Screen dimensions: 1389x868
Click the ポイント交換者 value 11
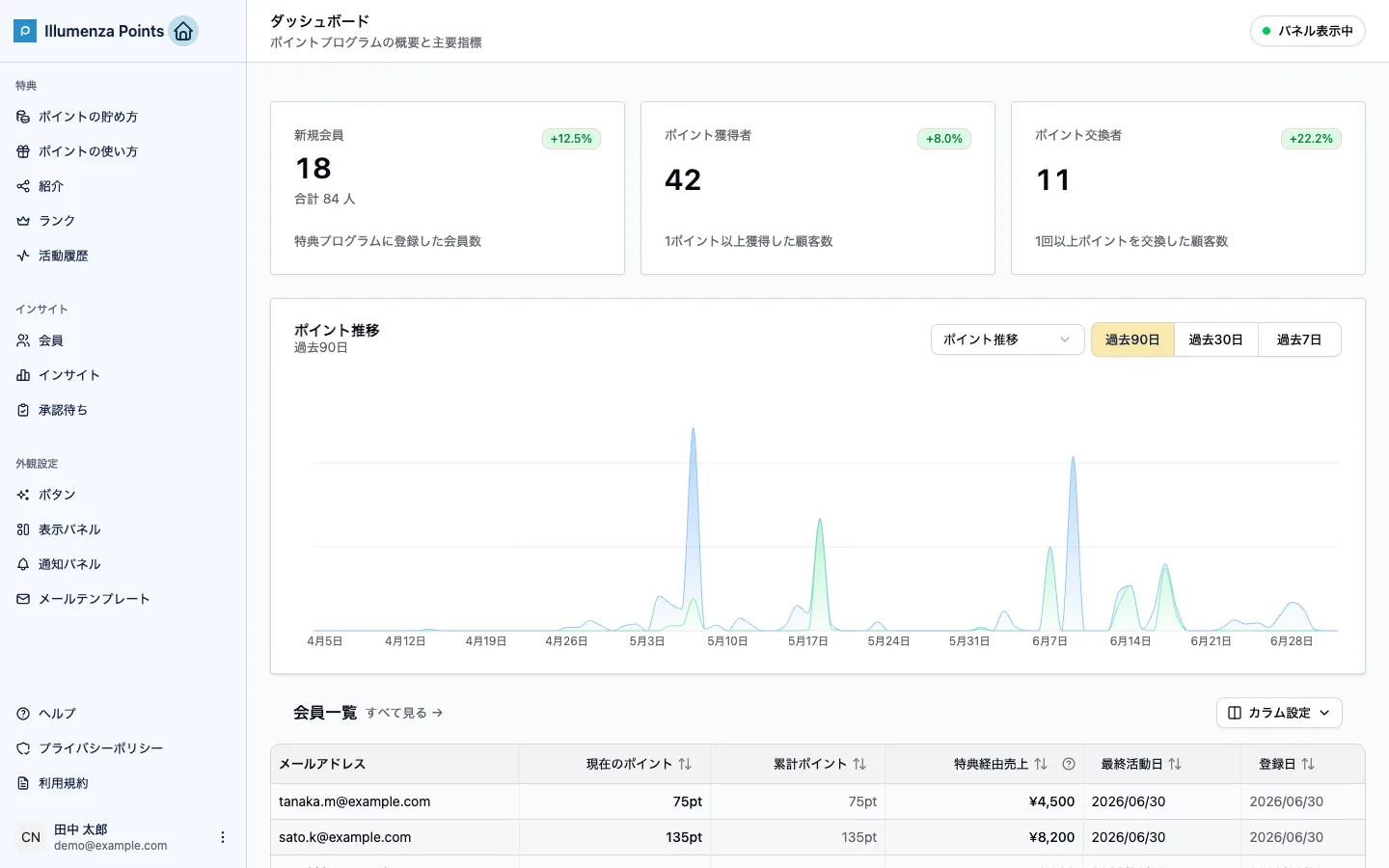tap(1053, 180)
